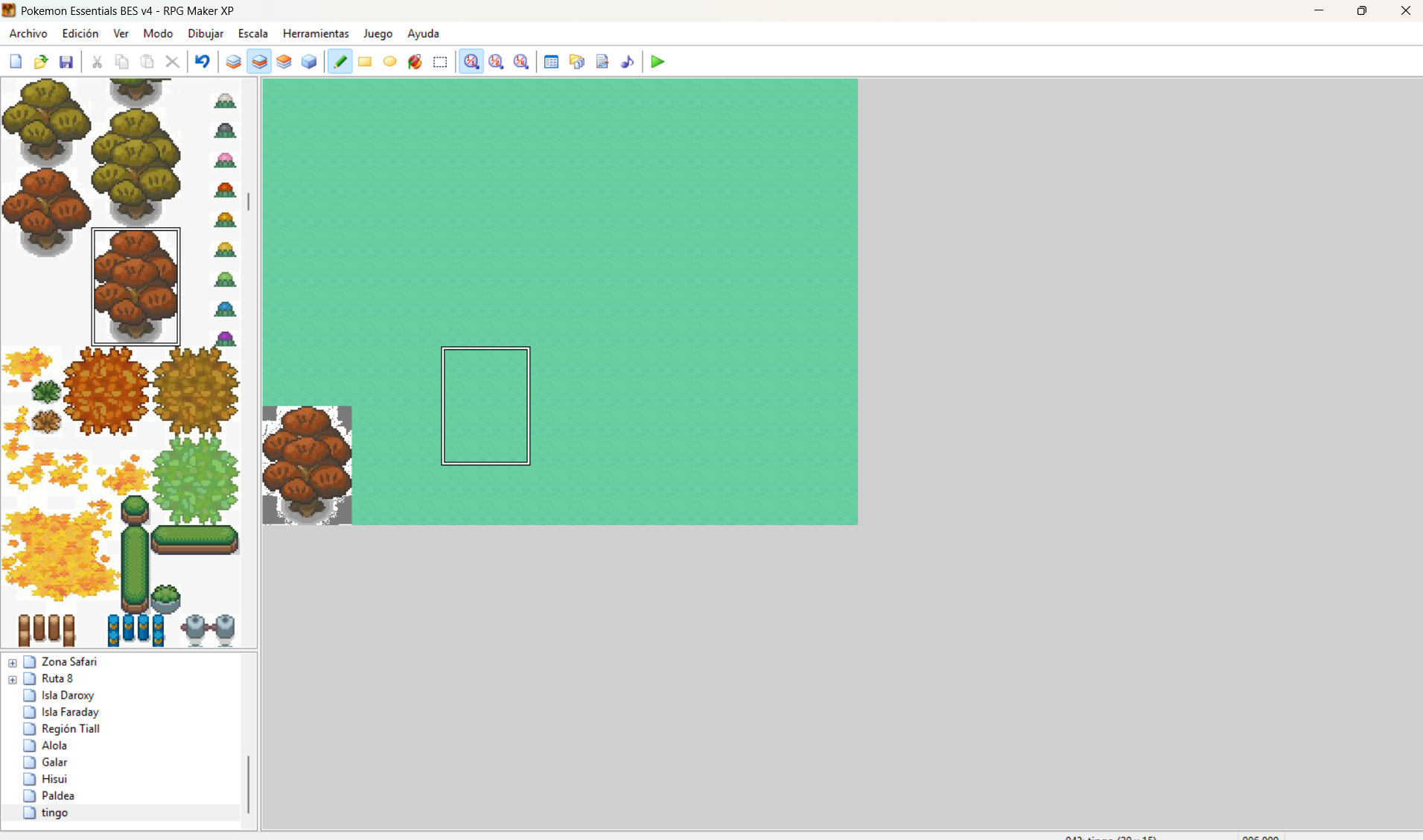Undo the last action

coord(202,62)
